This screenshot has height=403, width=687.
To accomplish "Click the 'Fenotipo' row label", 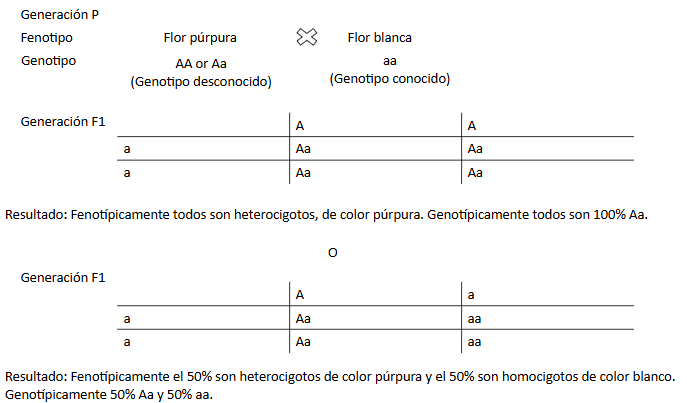I will (x=46, y=38).
